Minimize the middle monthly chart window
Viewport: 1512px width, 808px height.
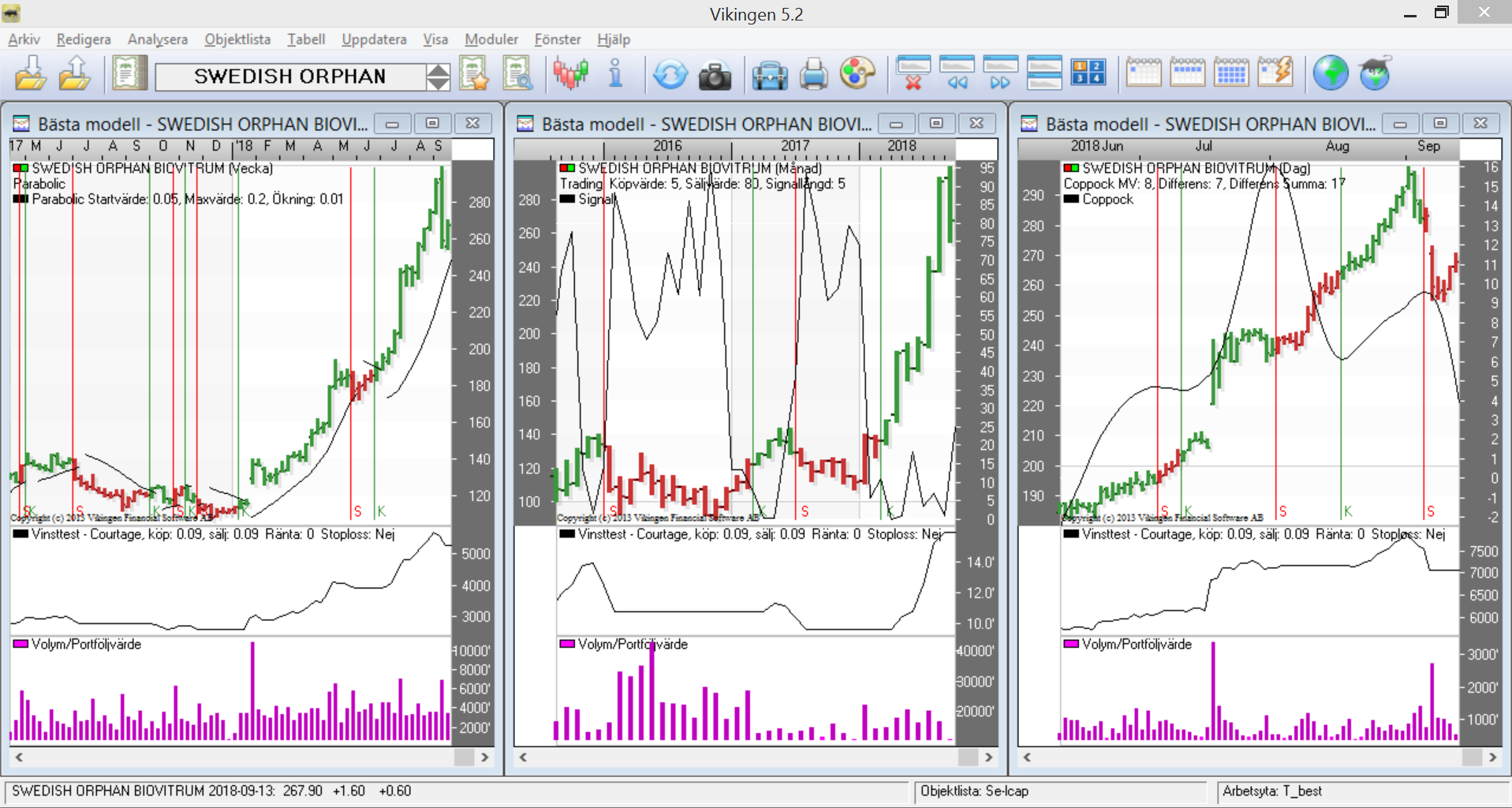(x=896, y=123)
